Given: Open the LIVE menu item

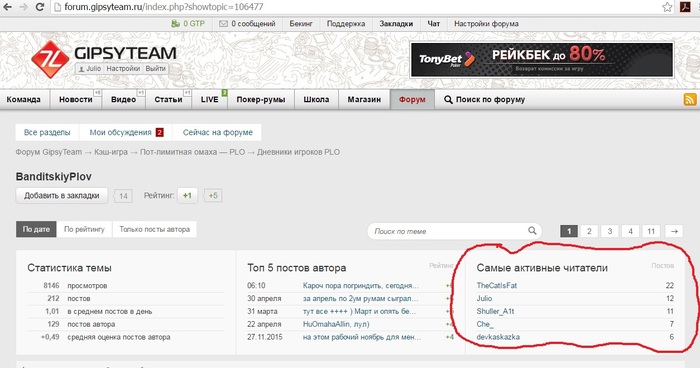Looking at the screenshot, I should [x=209, y=100].
